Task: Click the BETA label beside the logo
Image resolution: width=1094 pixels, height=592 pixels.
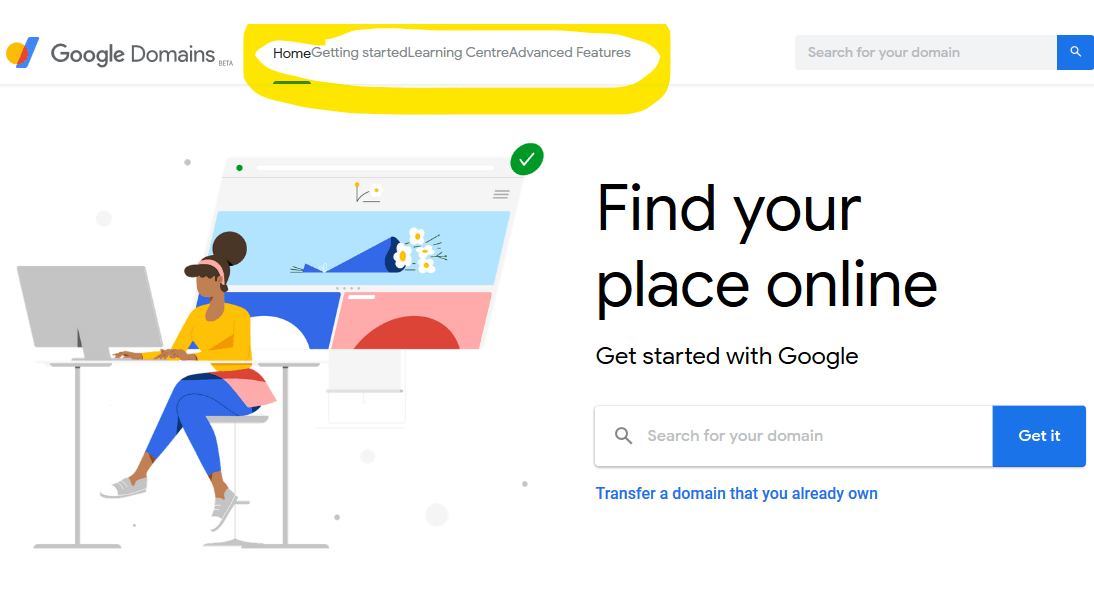Action: tap(225, 63)
